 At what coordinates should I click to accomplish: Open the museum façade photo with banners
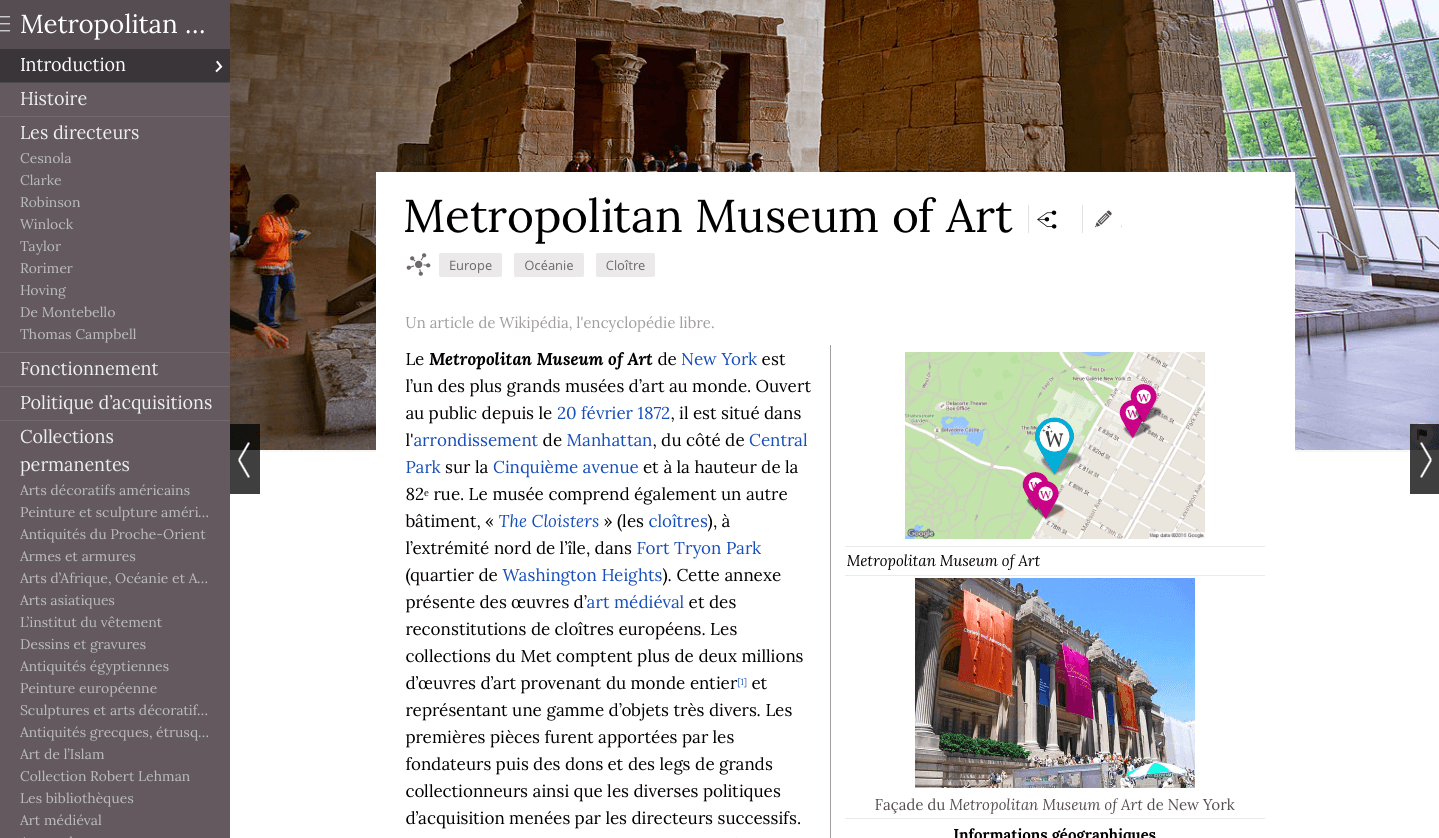[1055, 683]
